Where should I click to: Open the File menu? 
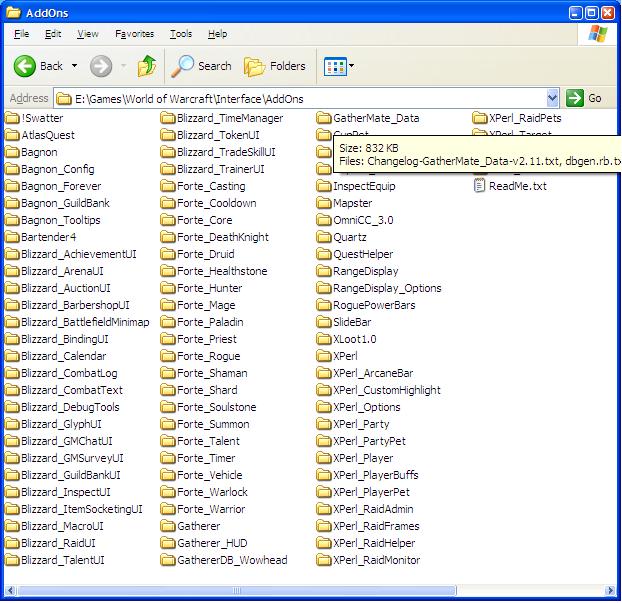(22, 34)
